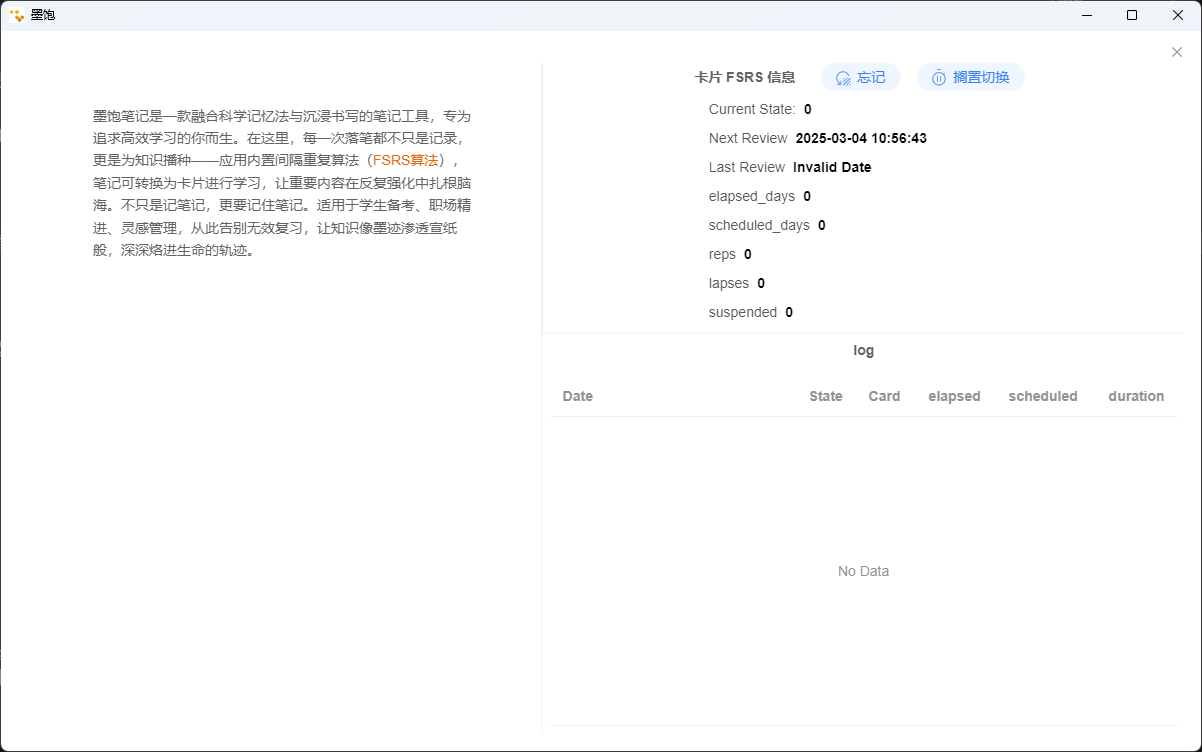The height and width of the screenshot is (752, 1202).
Task: Close the 墨饱 window
Action: [1178, 15]
